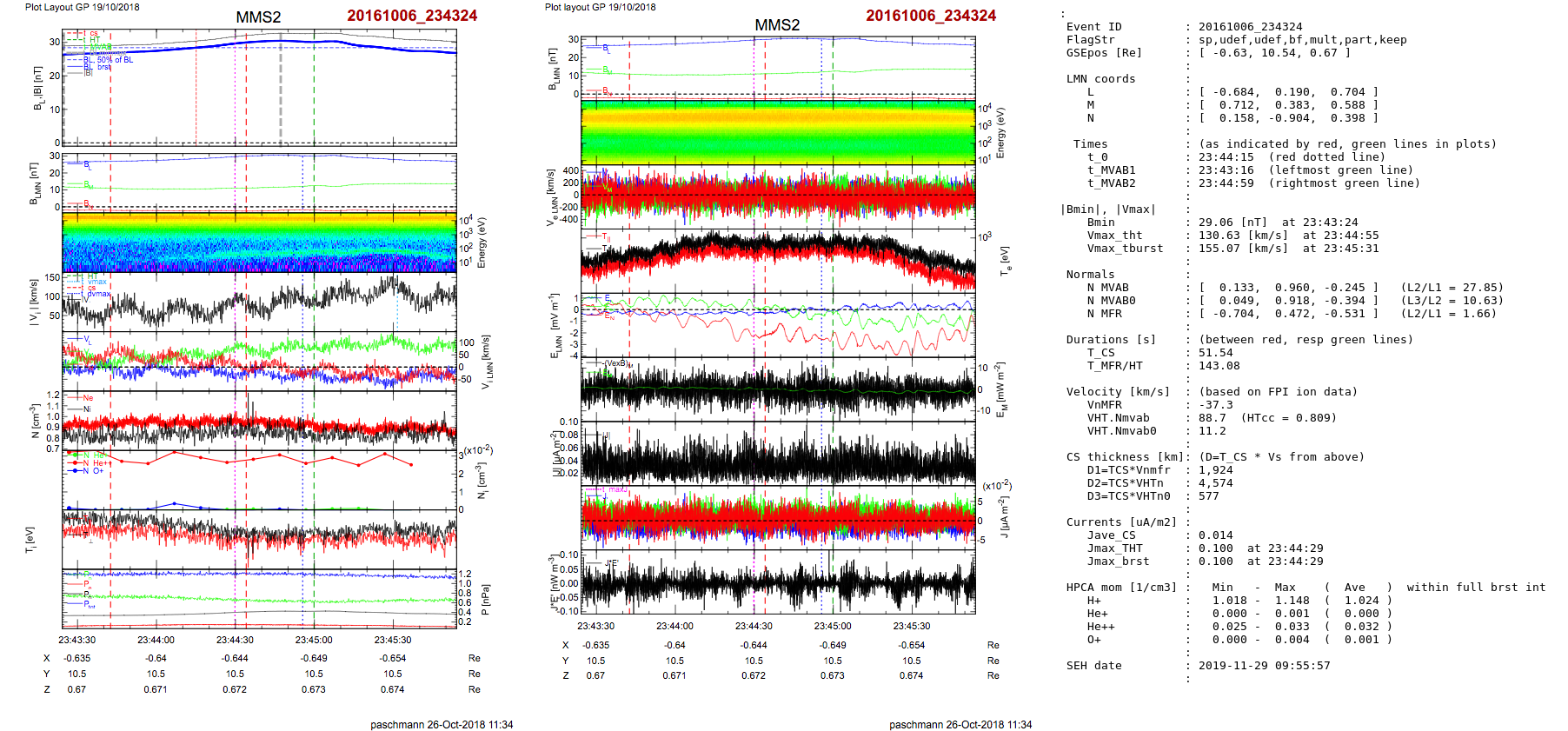
Task: Click the 23:44:00 tick label under the left plot
Action: [156, 640]
